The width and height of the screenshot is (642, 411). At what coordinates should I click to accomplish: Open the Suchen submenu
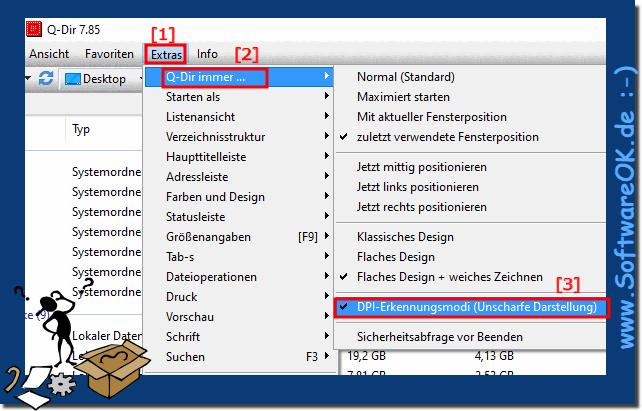[239, 357]
